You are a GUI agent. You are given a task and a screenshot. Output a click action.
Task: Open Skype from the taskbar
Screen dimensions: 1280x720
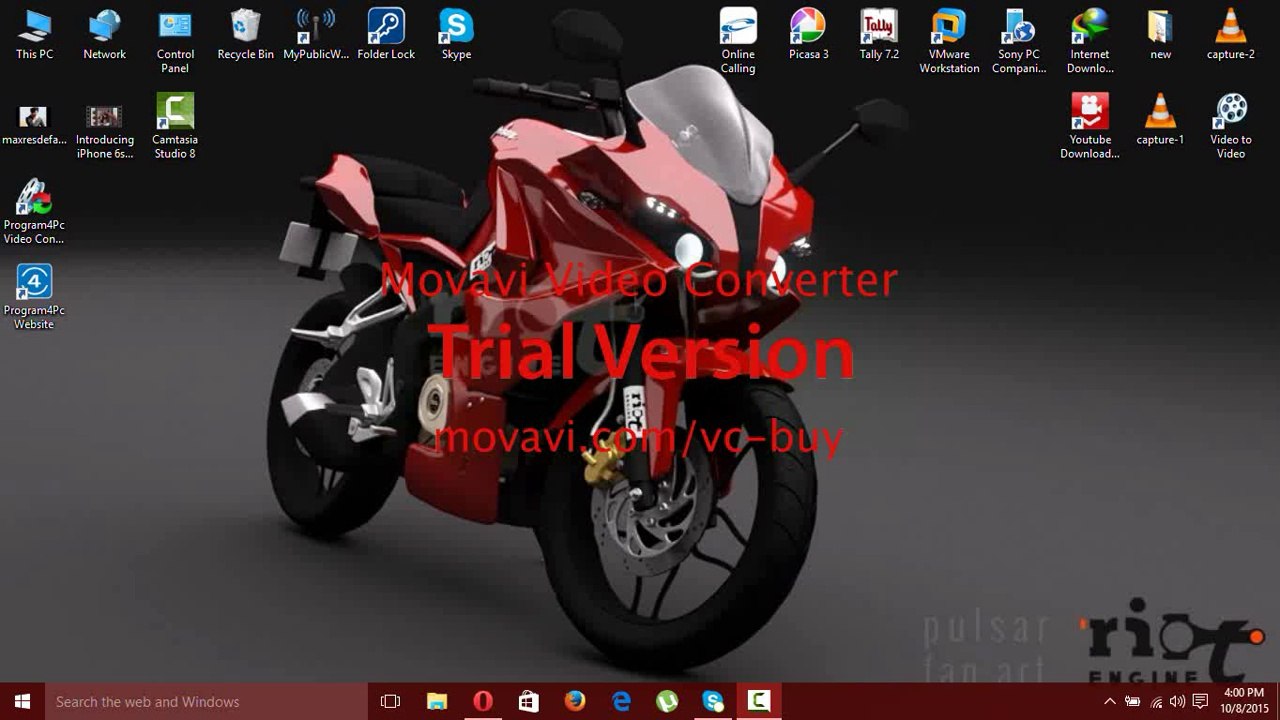[x=713, y=702]
